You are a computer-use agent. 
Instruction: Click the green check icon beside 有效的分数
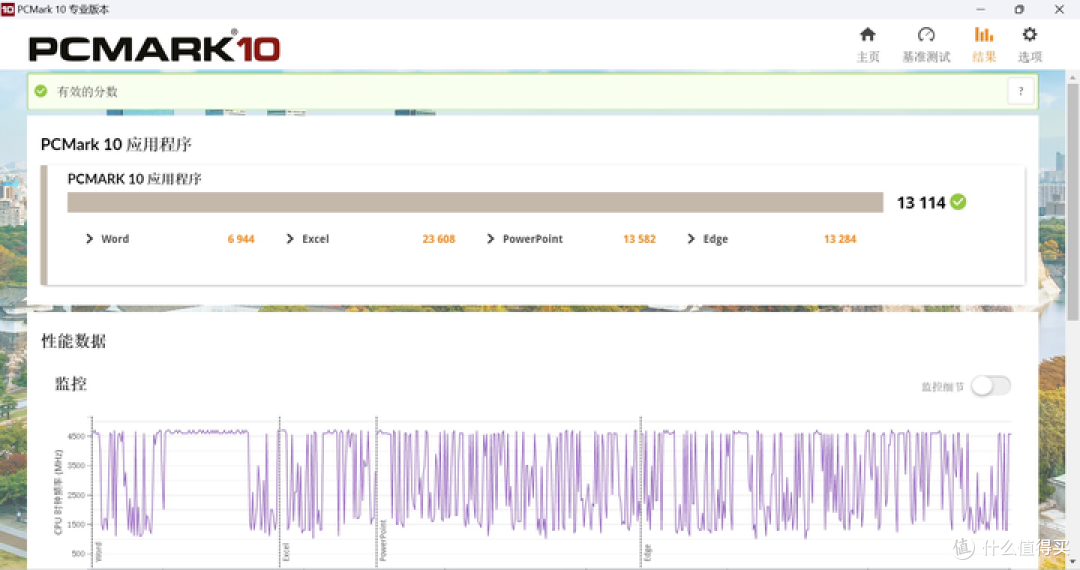point(41,91)
